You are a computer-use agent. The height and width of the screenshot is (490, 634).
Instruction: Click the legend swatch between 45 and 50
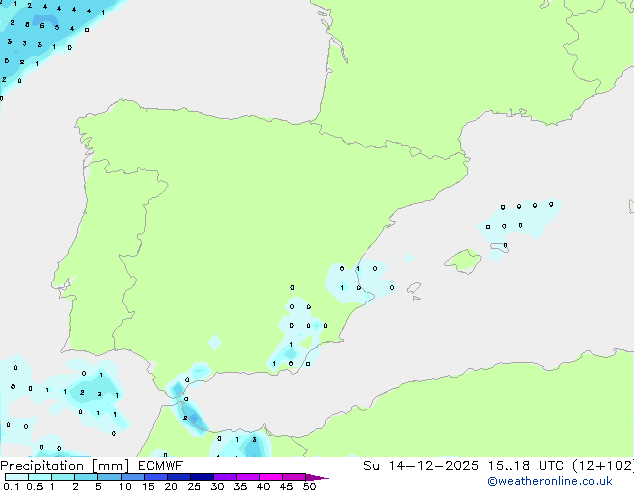click(x=294, y=477)
